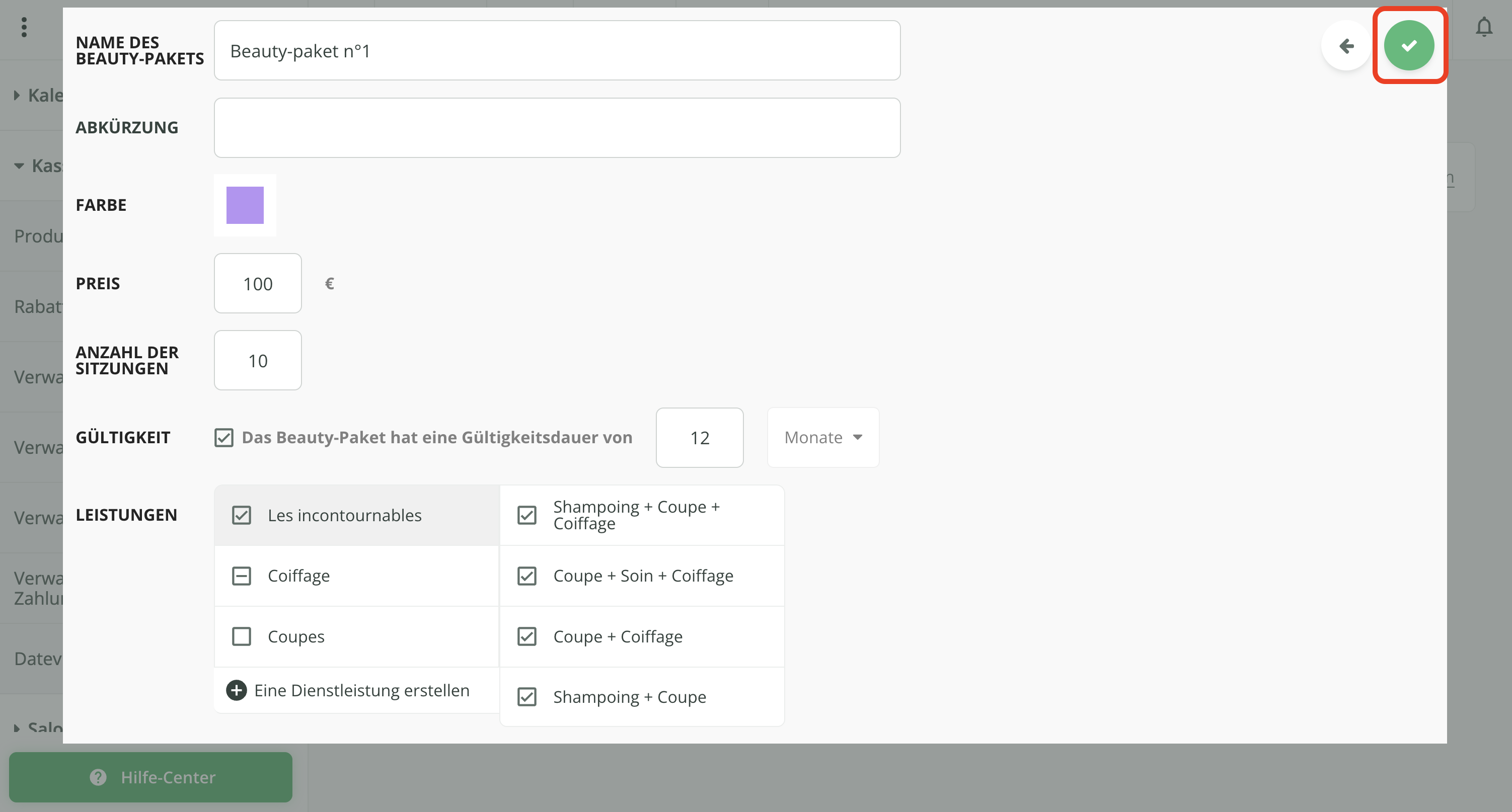Select the Les incontournables category row

(x=345, y=515)
